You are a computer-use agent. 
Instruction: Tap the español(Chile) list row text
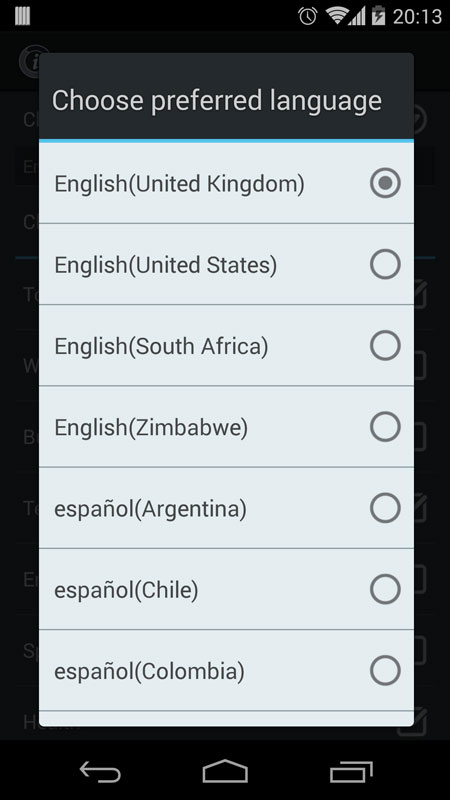click(x=126, y=590)
